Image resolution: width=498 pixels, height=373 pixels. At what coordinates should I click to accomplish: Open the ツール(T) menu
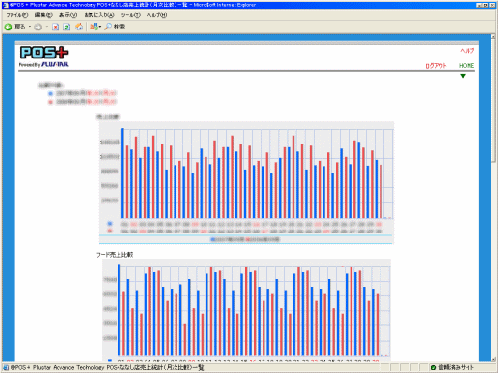[130, 15]
